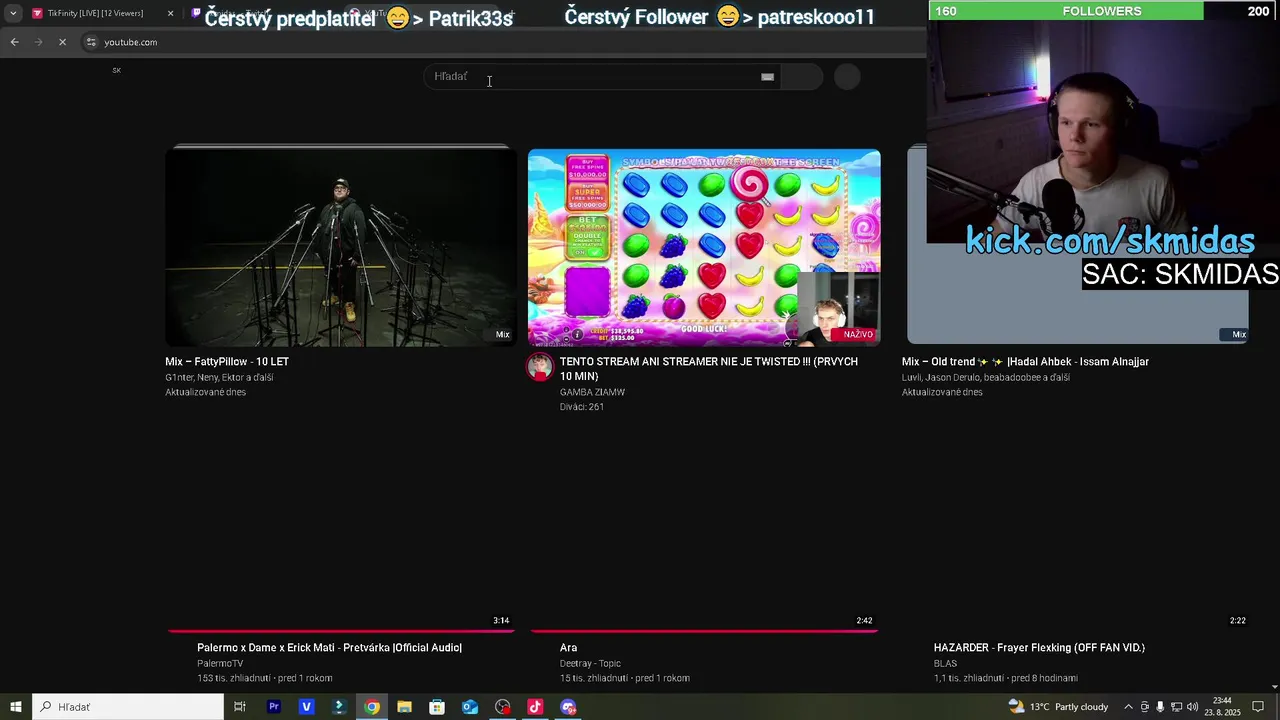
Task: Click the voice search round button
Action: pos(847,77)
